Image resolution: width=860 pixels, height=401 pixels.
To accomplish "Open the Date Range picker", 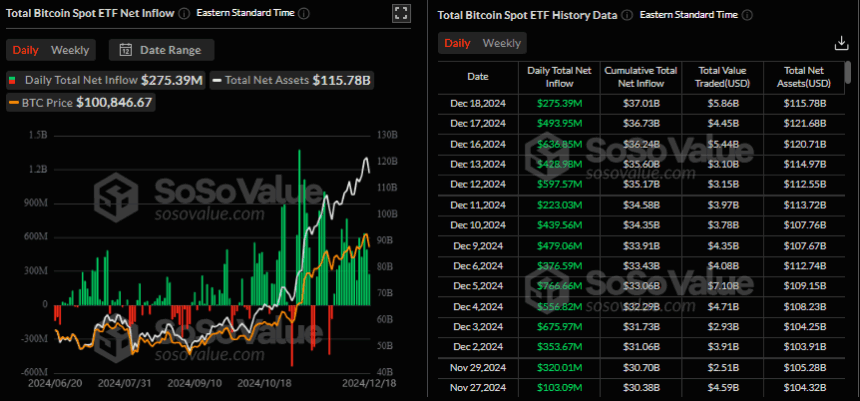I will pyautogui.click(x=161, y=50).
